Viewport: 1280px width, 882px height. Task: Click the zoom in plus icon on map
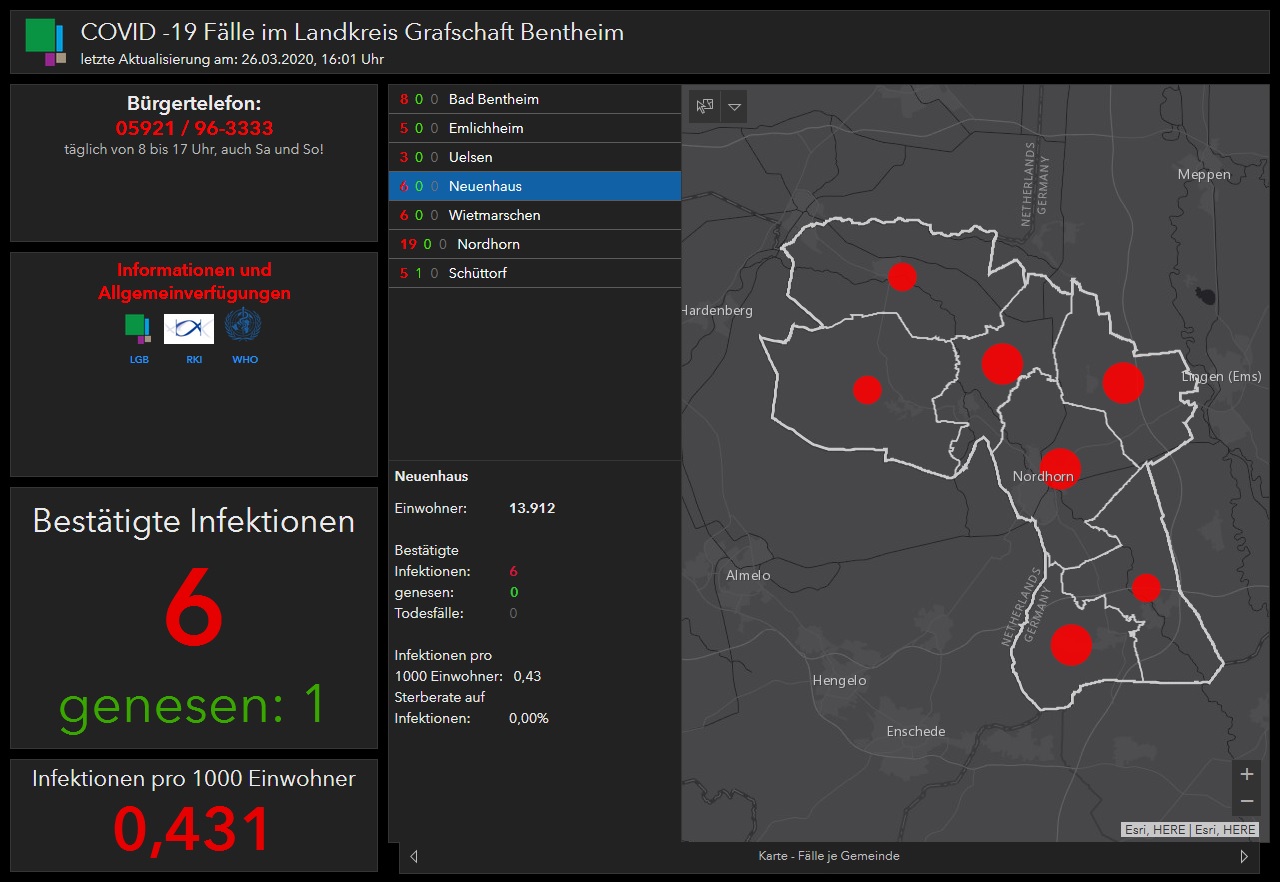pos(1247,773)
